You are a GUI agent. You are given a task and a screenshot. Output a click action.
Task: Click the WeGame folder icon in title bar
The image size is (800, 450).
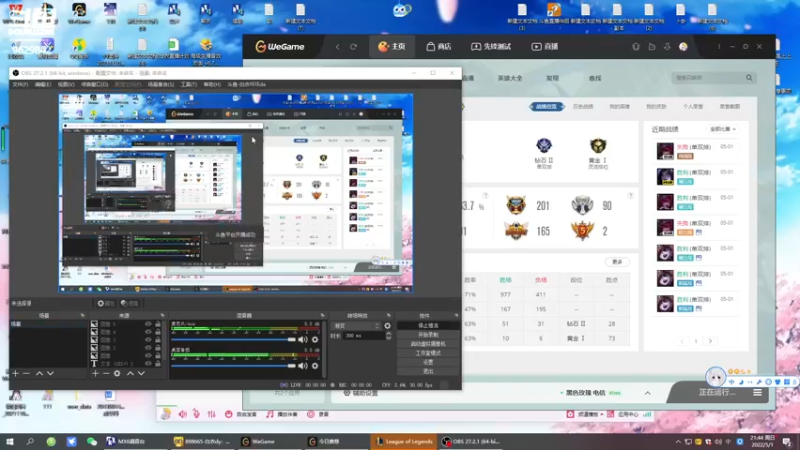[x=652, y=46]
